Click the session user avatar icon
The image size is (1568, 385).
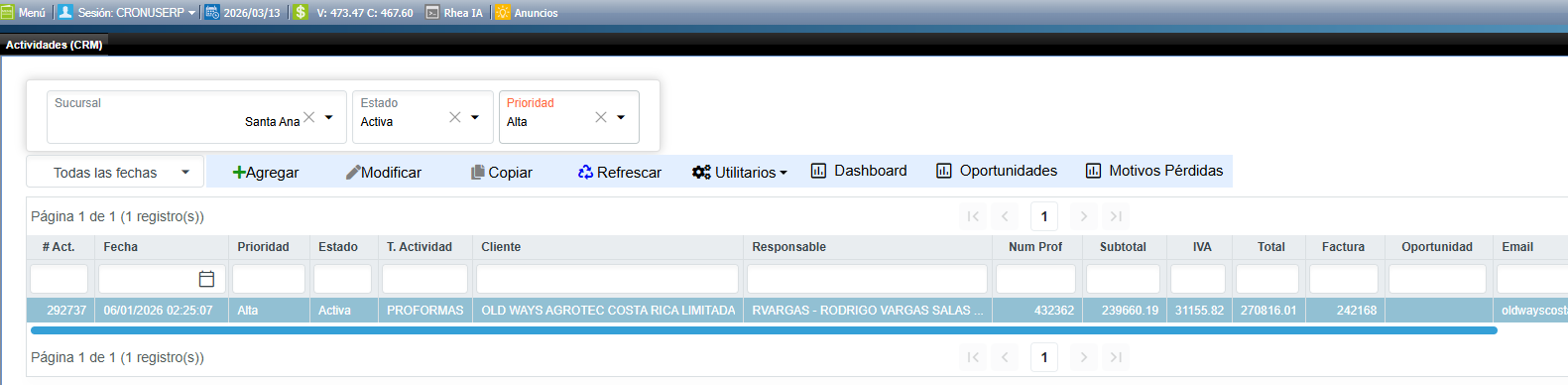(x=65, y=12)
